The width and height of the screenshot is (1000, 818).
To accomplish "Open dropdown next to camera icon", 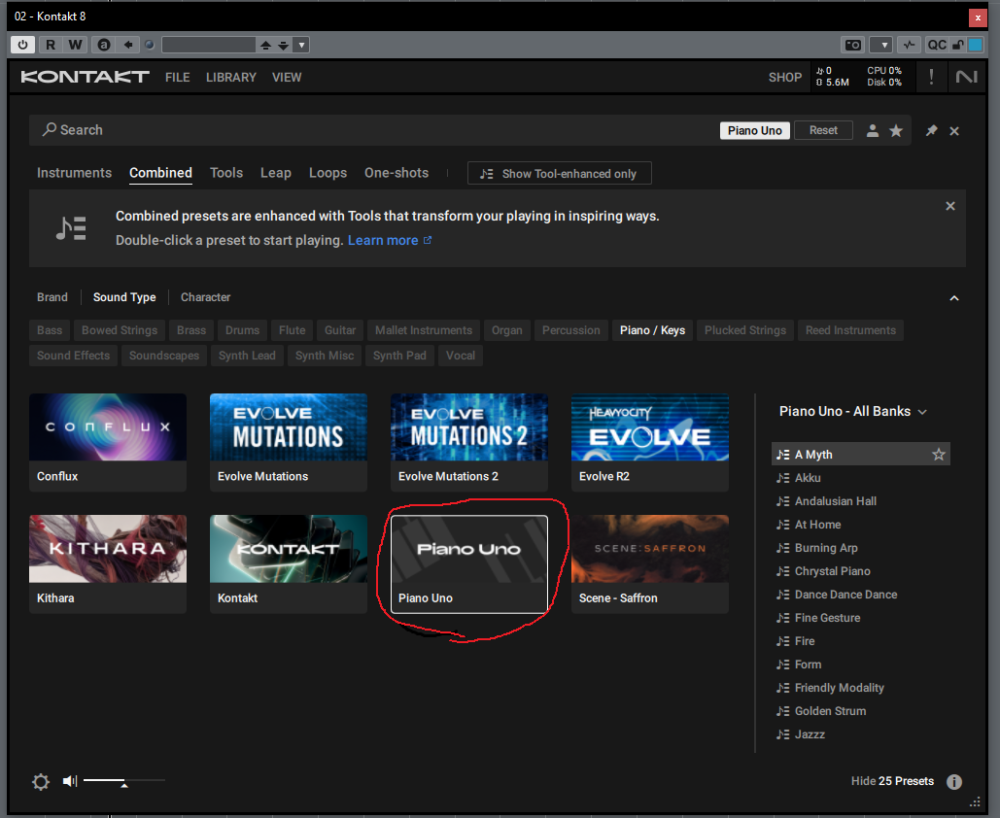I will coord(884,45).
